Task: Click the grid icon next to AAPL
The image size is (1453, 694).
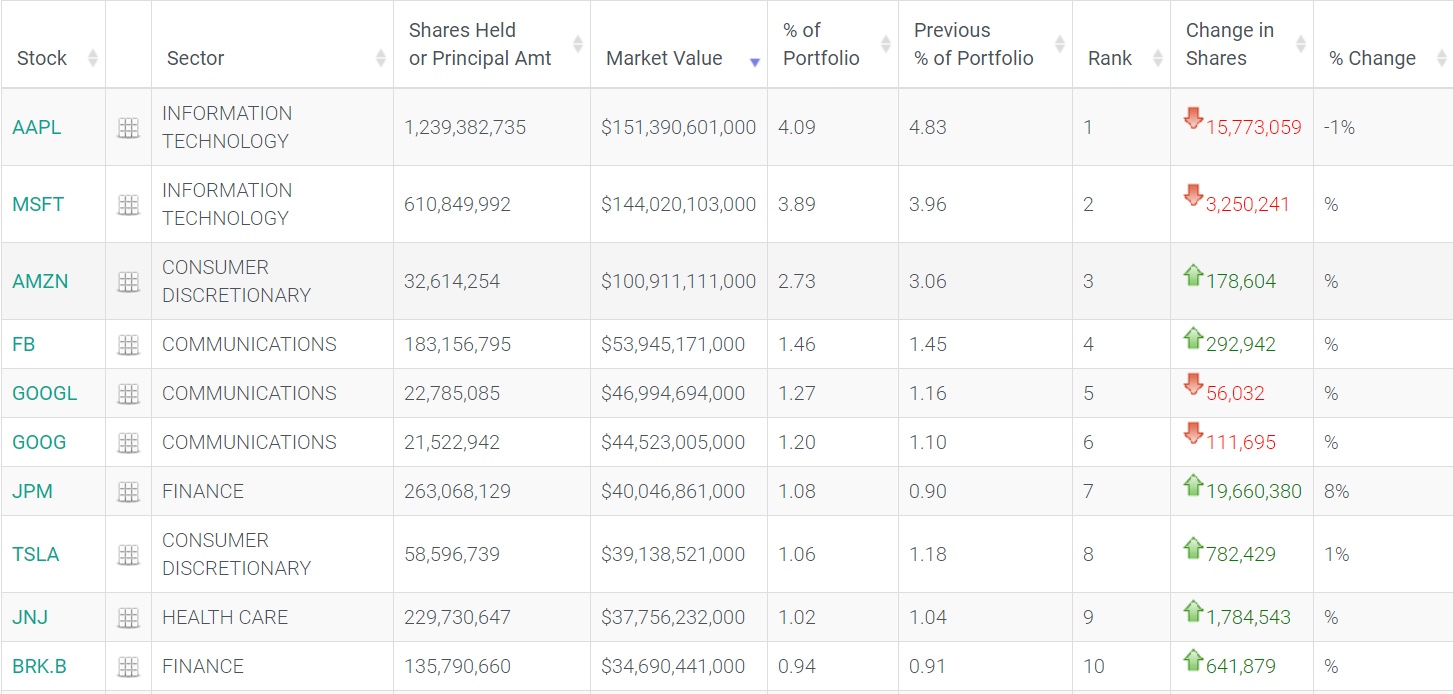Action: pyautogui.click(x=128, y=128)
